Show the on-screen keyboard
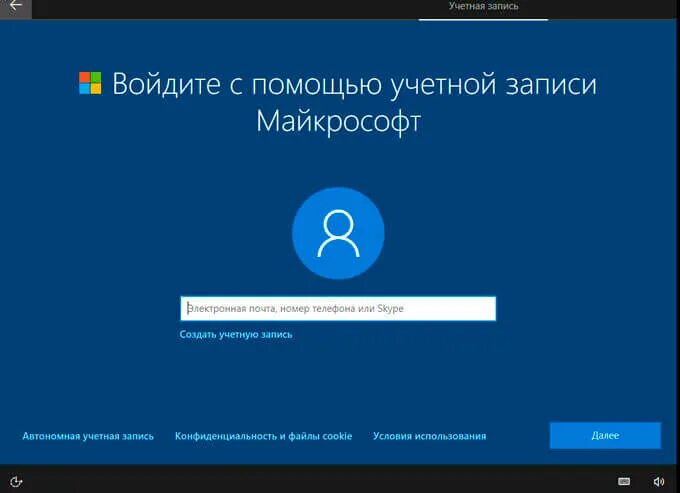This screenshot has height=493, width=680. [624, 481]
